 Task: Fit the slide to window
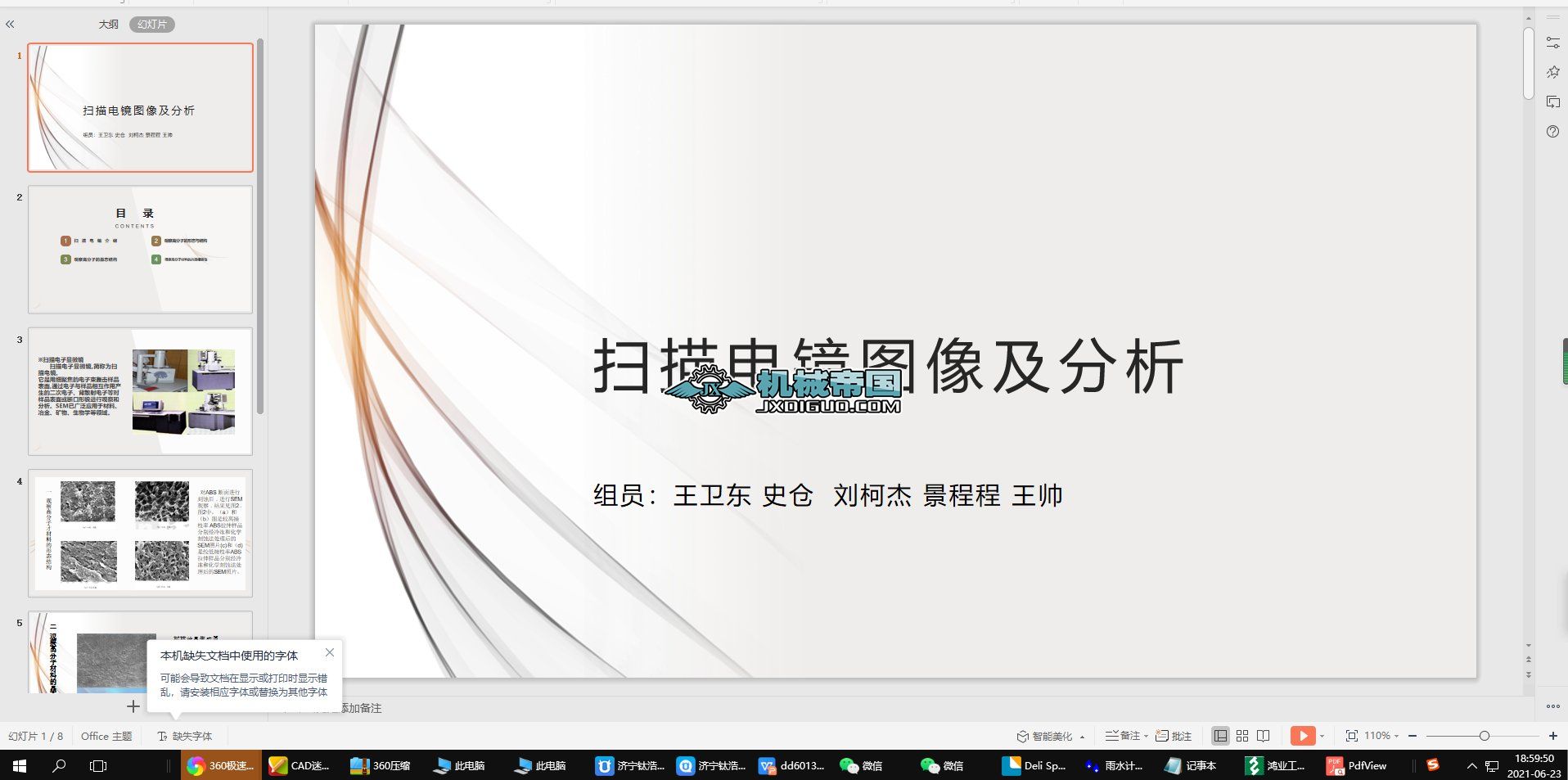1351,736
